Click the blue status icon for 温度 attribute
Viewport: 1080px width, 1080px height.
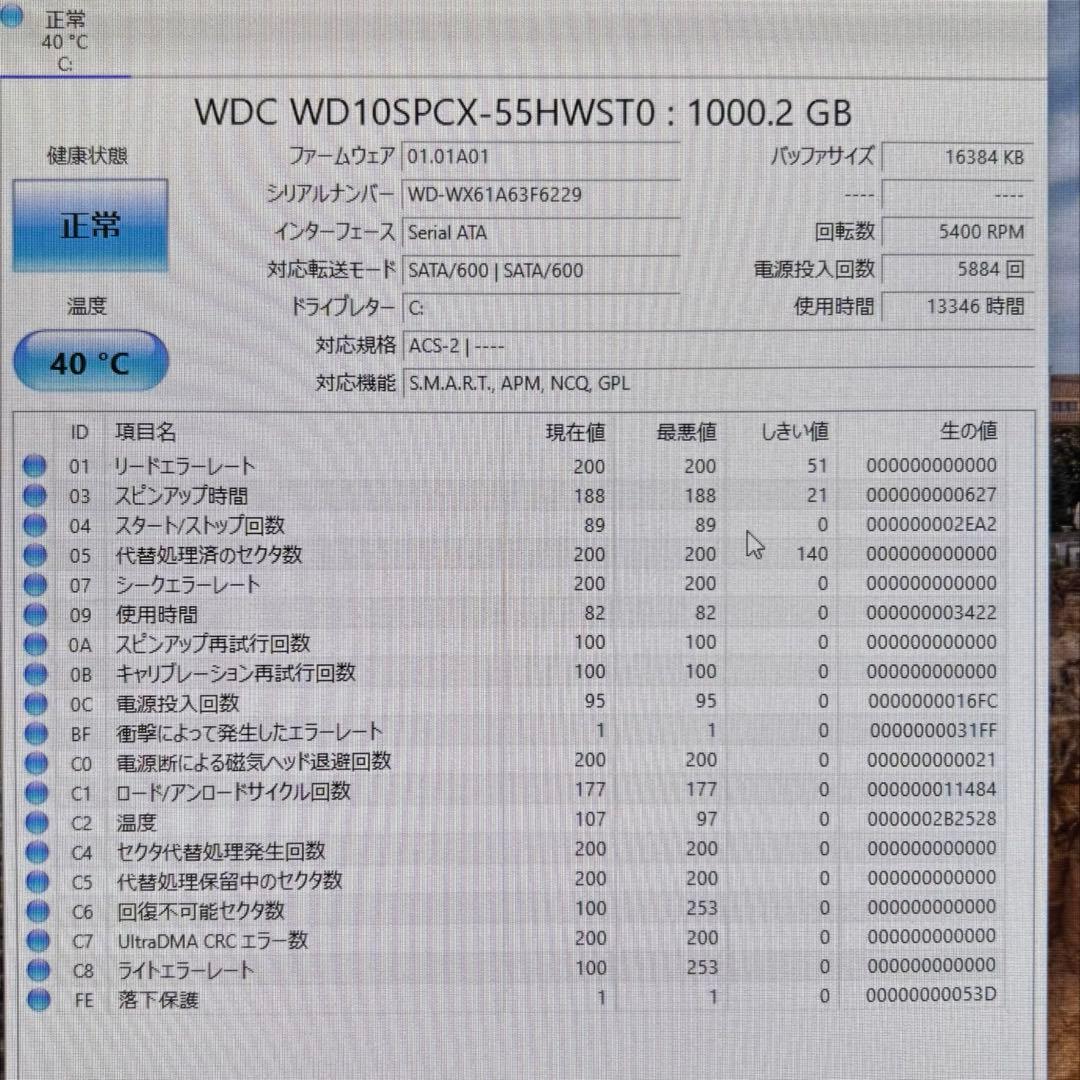click(x=35, y=821)
